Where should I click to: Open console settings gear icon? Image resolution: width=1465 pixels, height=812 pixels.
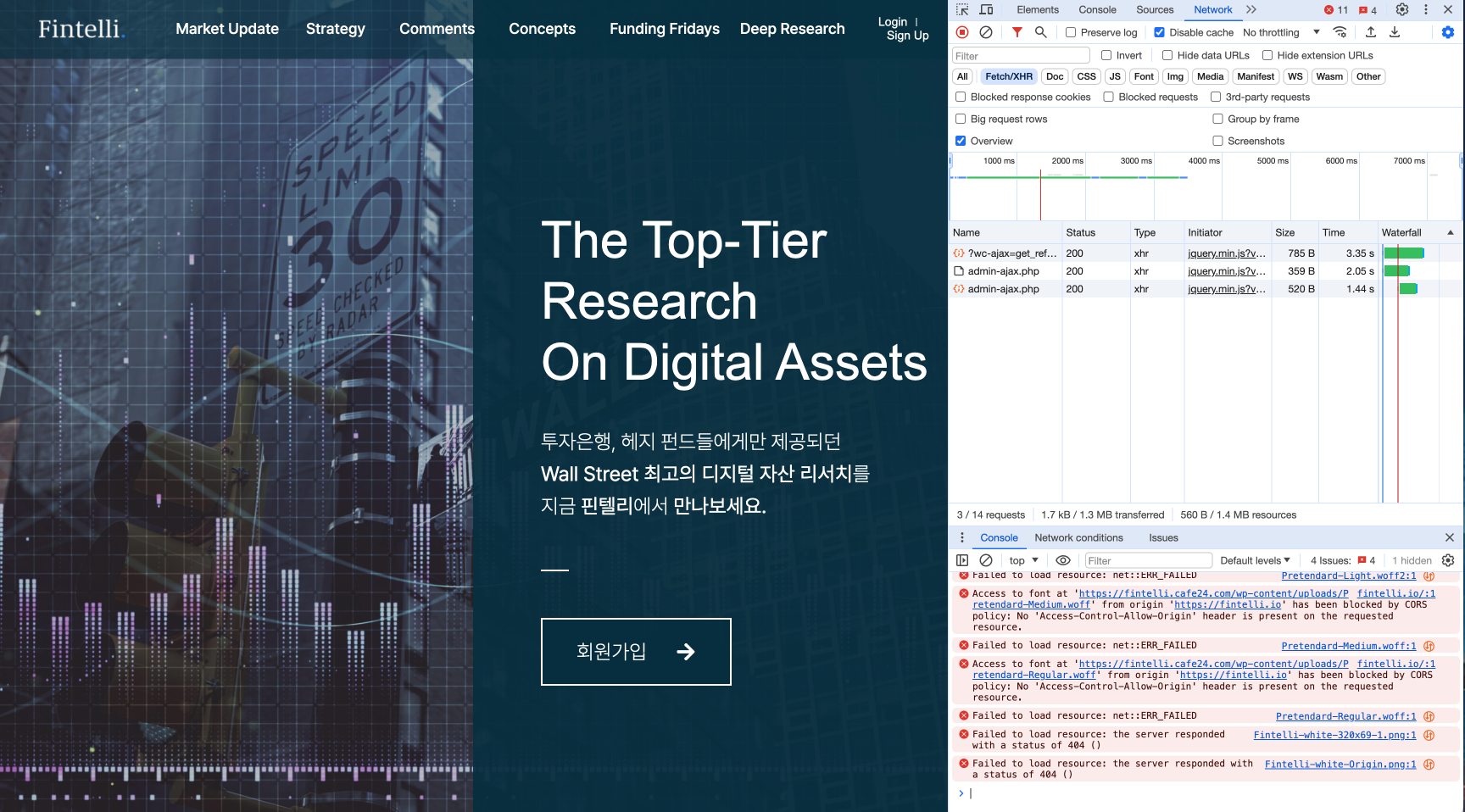[x=1448, y=560]
